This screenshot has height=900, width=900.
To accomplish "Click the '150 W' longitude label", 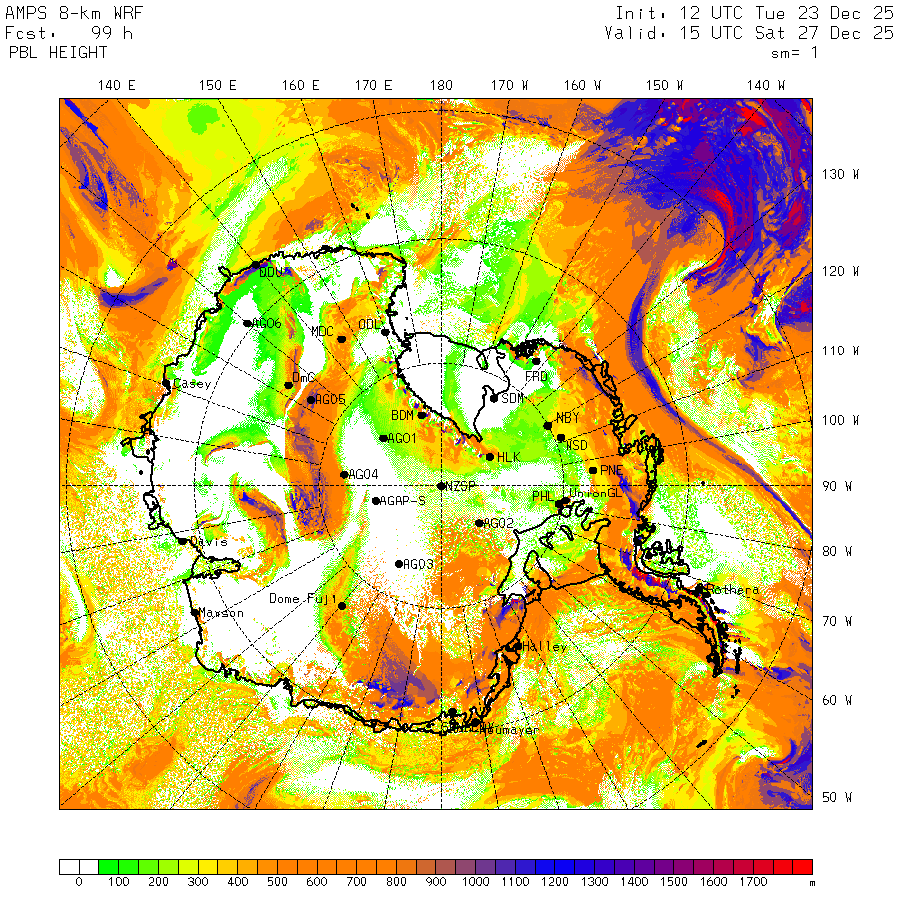I will pyautogui.click(x=665, y=86).
